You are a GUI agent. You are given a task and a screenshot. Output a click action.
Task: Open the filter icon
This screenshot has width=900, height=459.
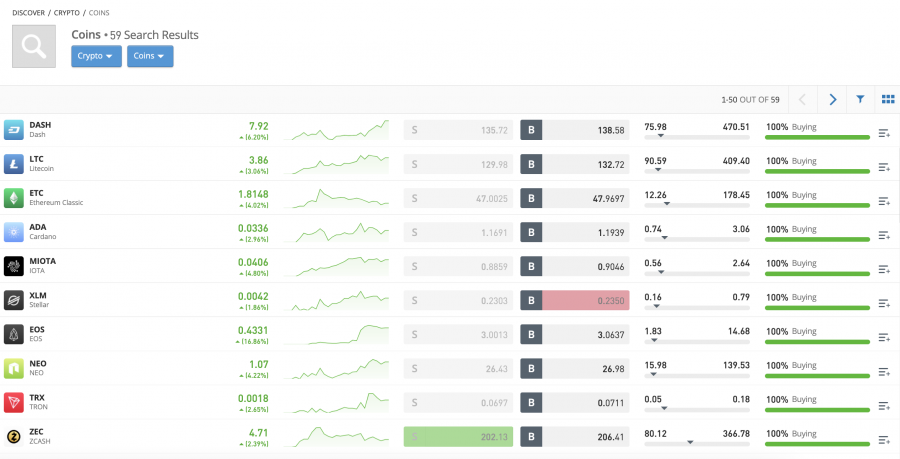pyautogui.click(x=860, y=100)
